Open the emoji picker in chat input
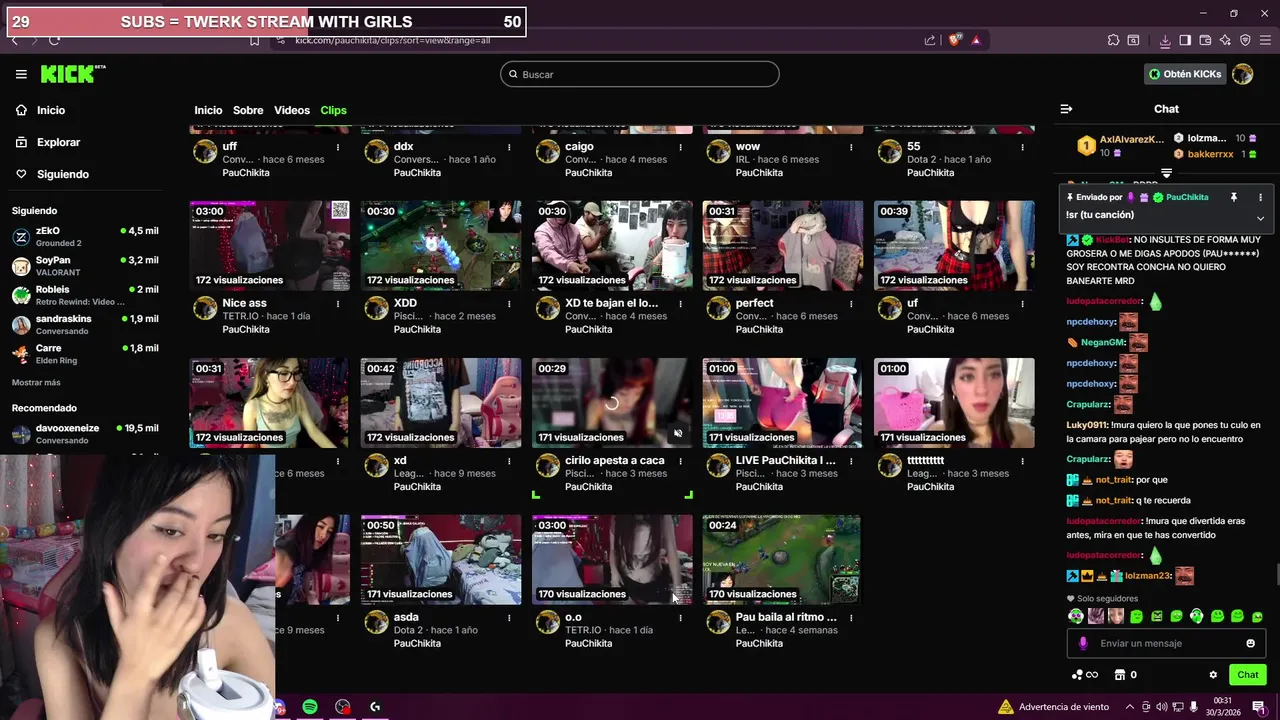The height and width of the screenshot is (720, 1280). tap(1250, 643)
